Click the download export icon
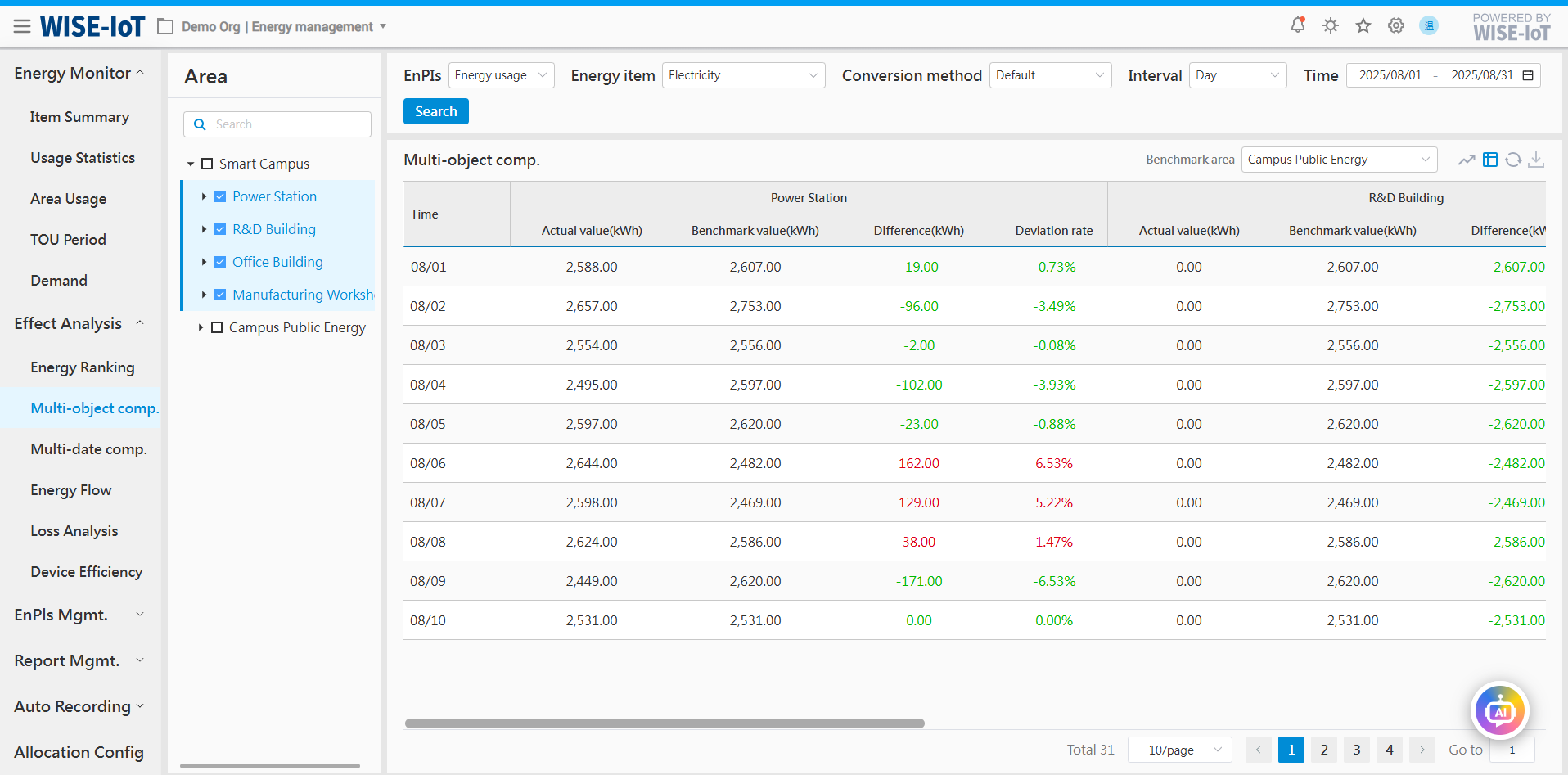Image resolution: width=1568 pixels, height=775 pixels. [1536, 160]
